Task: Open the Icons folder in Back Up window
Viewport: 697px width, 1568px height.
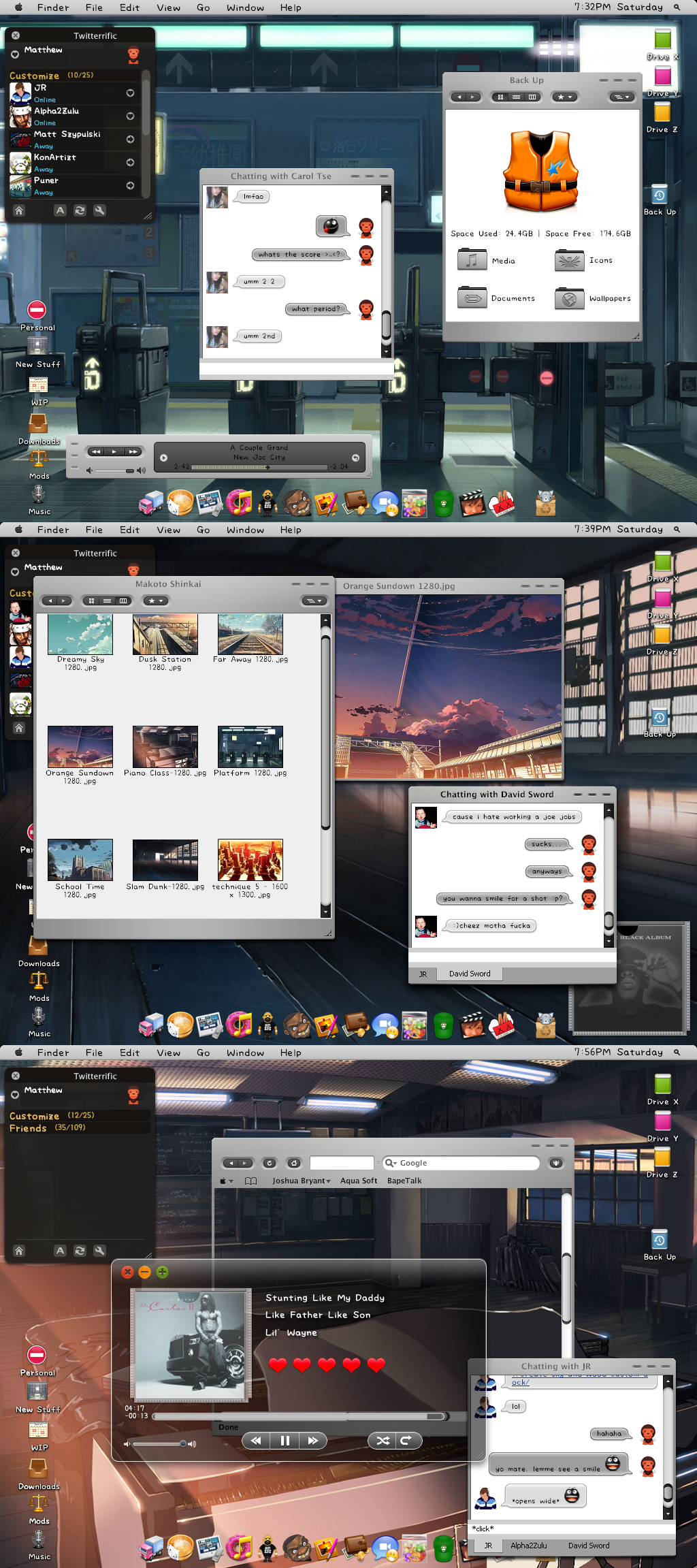Action: pyautogui.click(x=569, y=260)
